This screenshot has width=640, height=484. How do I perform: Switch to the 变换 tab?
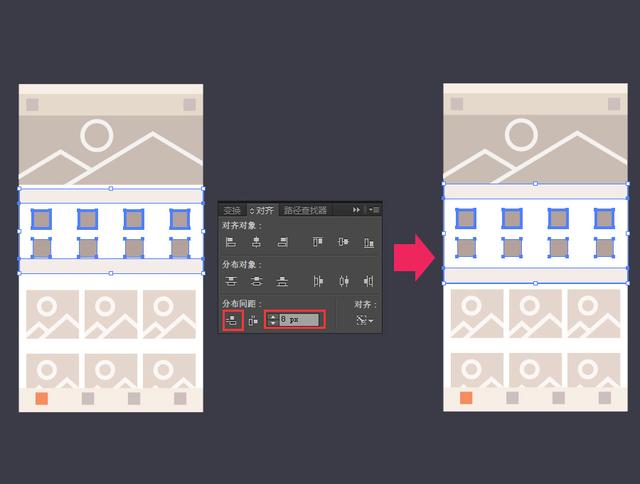(x=232, y=210)
